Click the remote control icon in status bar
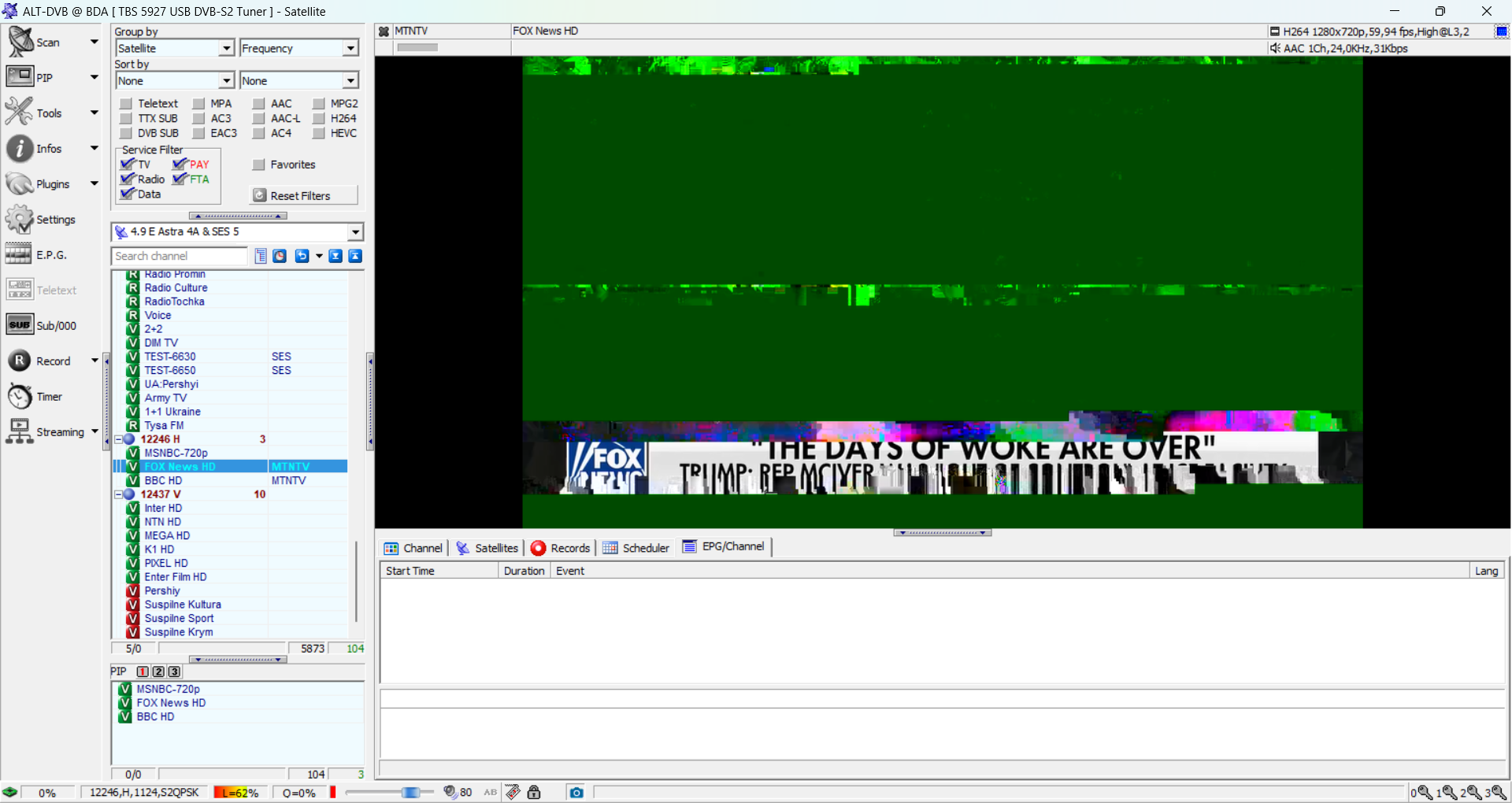1512x803 pixels. tap(513, 792)
